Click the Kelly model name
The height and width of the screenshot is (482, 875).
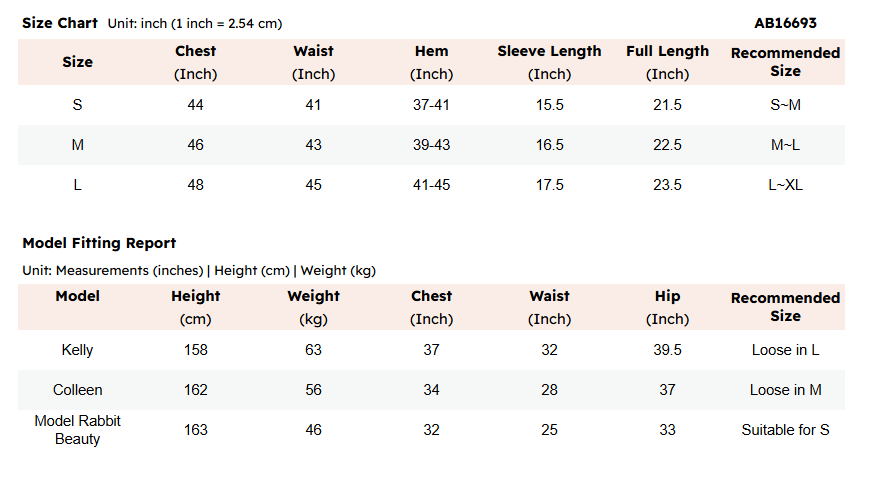click(78, 350)
